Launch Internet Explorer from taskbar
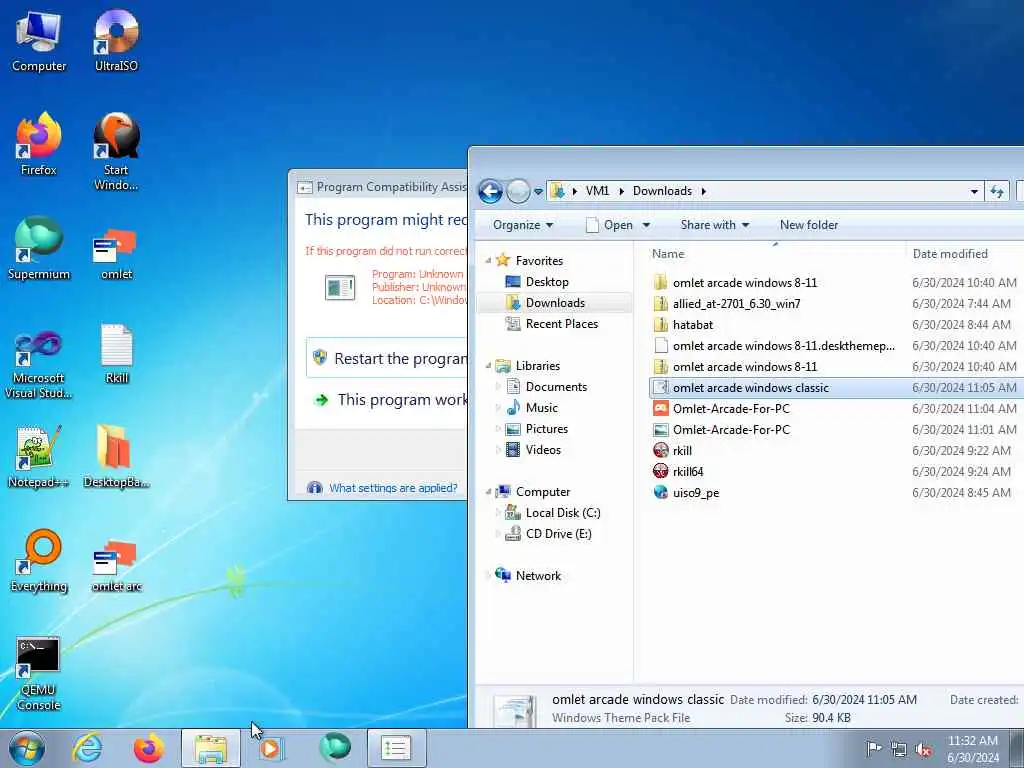This screenshot has width=1024, height=768. point(87,748)
